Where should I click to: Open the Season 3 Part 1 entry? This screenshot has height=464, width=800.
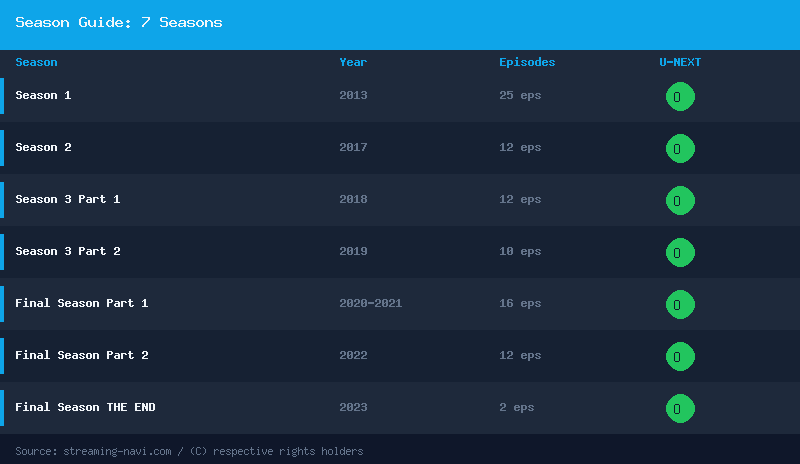pos(68,200)
